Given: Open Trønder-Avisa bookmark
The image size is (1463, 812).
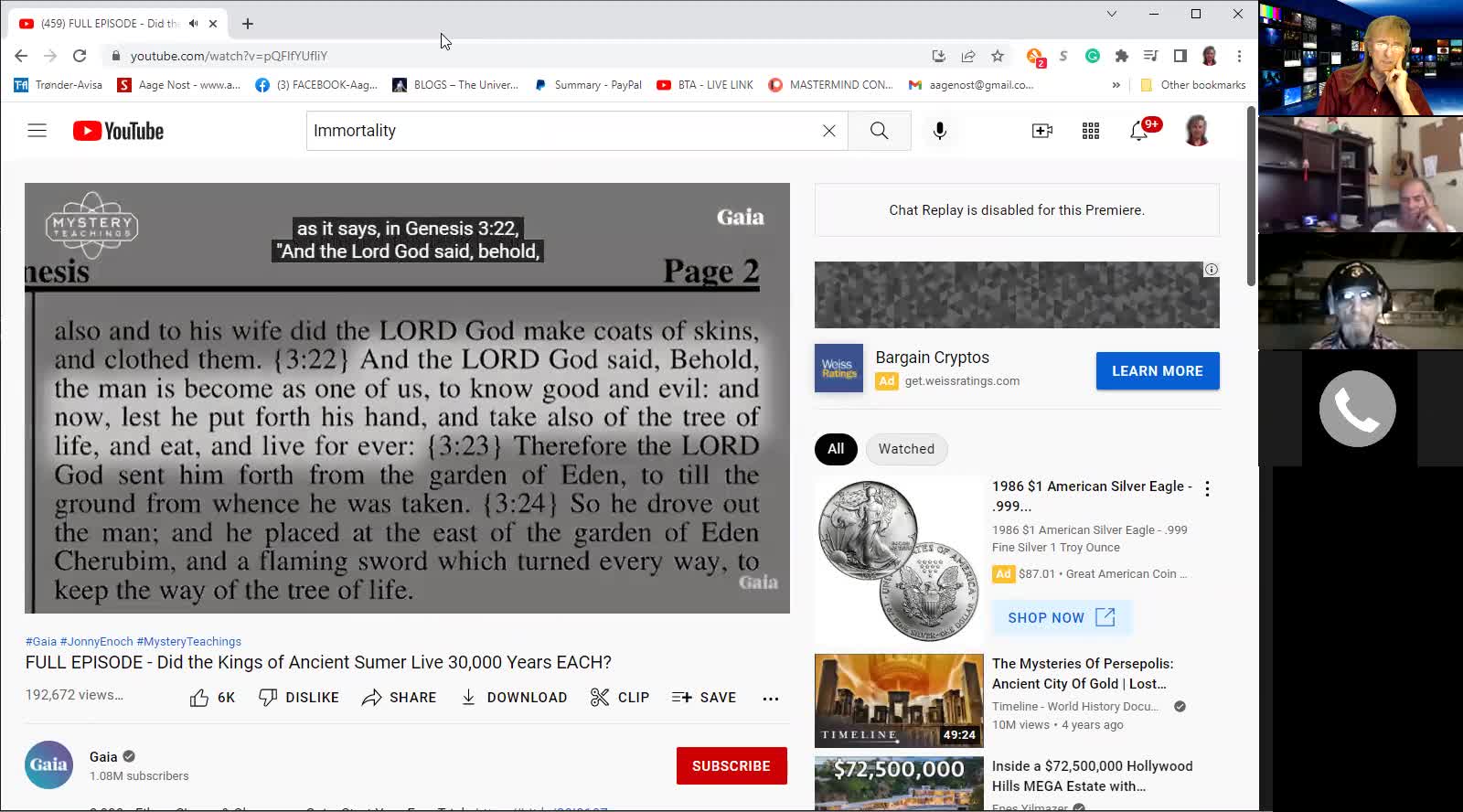Looking at the screenshot, I should (59, 85).
